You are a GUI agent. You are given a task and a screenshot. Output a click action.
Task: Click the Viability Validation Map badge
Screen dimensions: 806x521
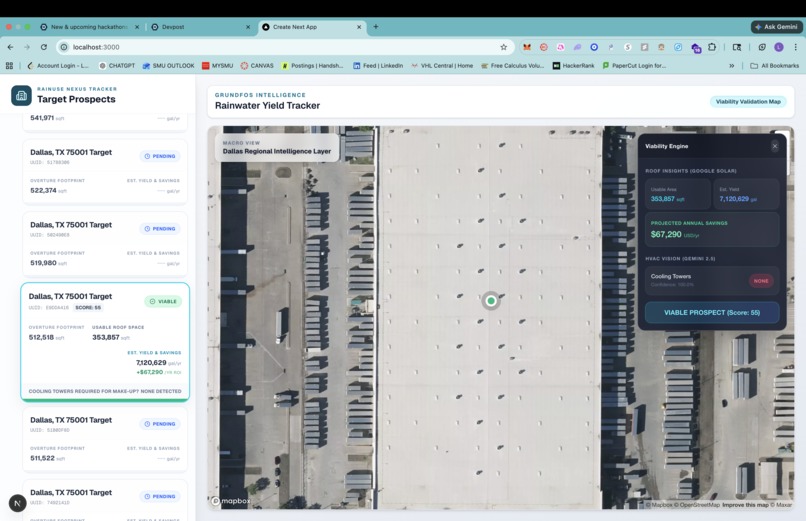pyautogui.click(x=748, y=102)
